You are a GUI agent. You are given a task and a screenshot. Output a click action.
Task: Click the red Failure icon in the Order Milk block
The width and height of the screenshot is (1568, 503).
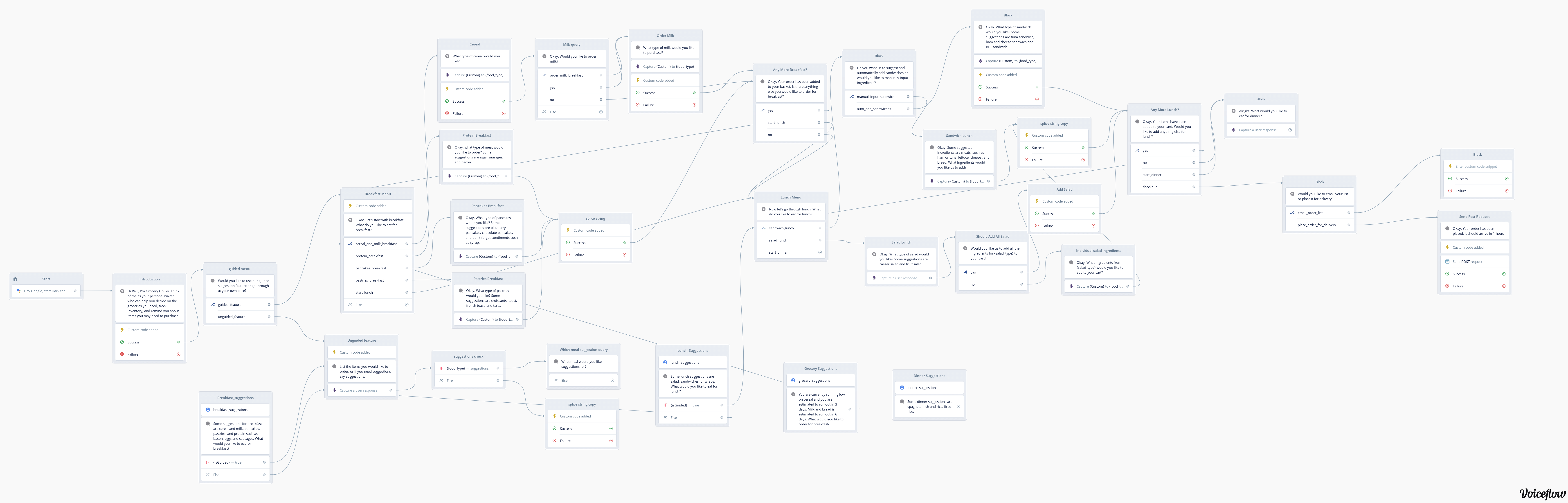click(638, 105)
